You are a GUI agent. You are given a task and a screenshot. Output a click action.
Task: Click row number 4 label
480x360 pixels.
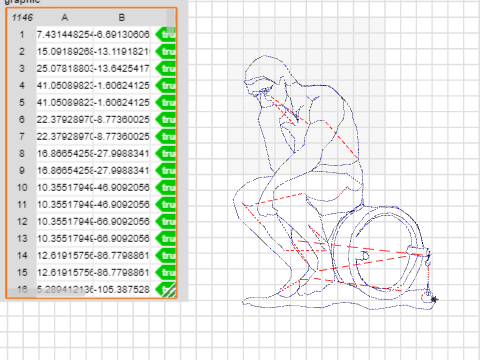[22, 85]
